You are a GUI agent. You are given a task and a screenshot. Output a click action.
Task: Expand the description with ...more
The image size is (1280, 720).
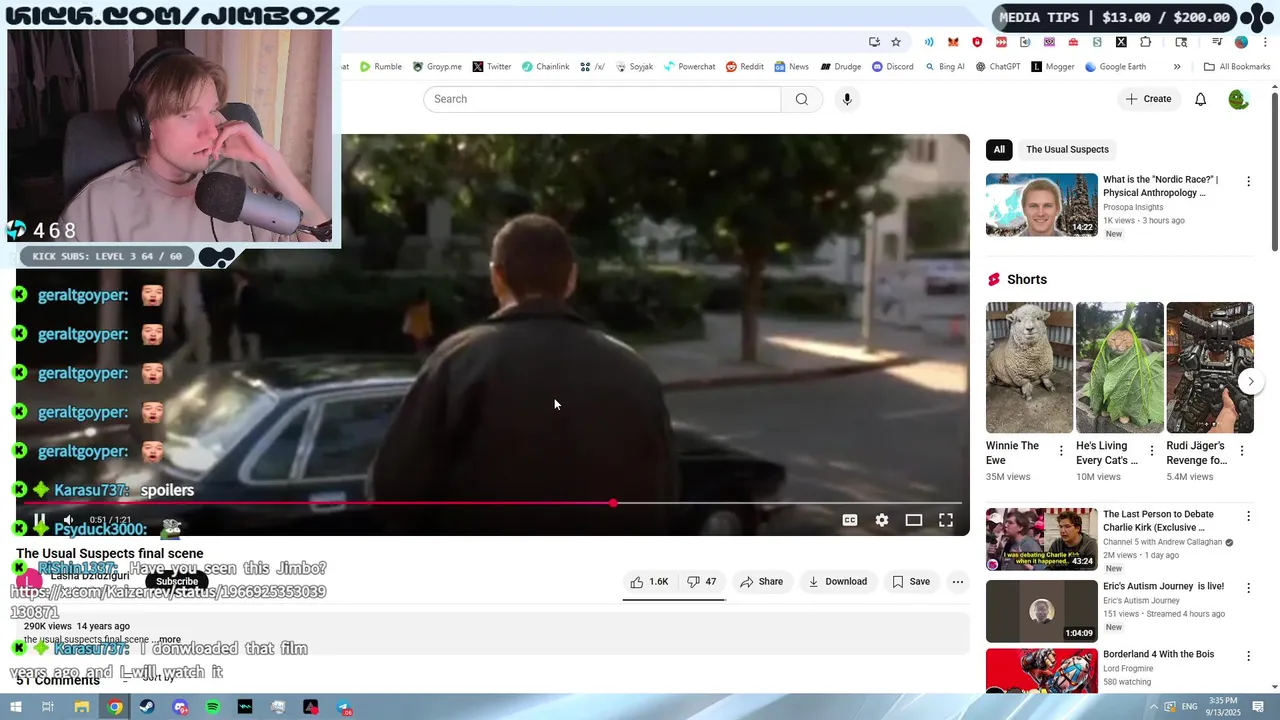(167, 640)
